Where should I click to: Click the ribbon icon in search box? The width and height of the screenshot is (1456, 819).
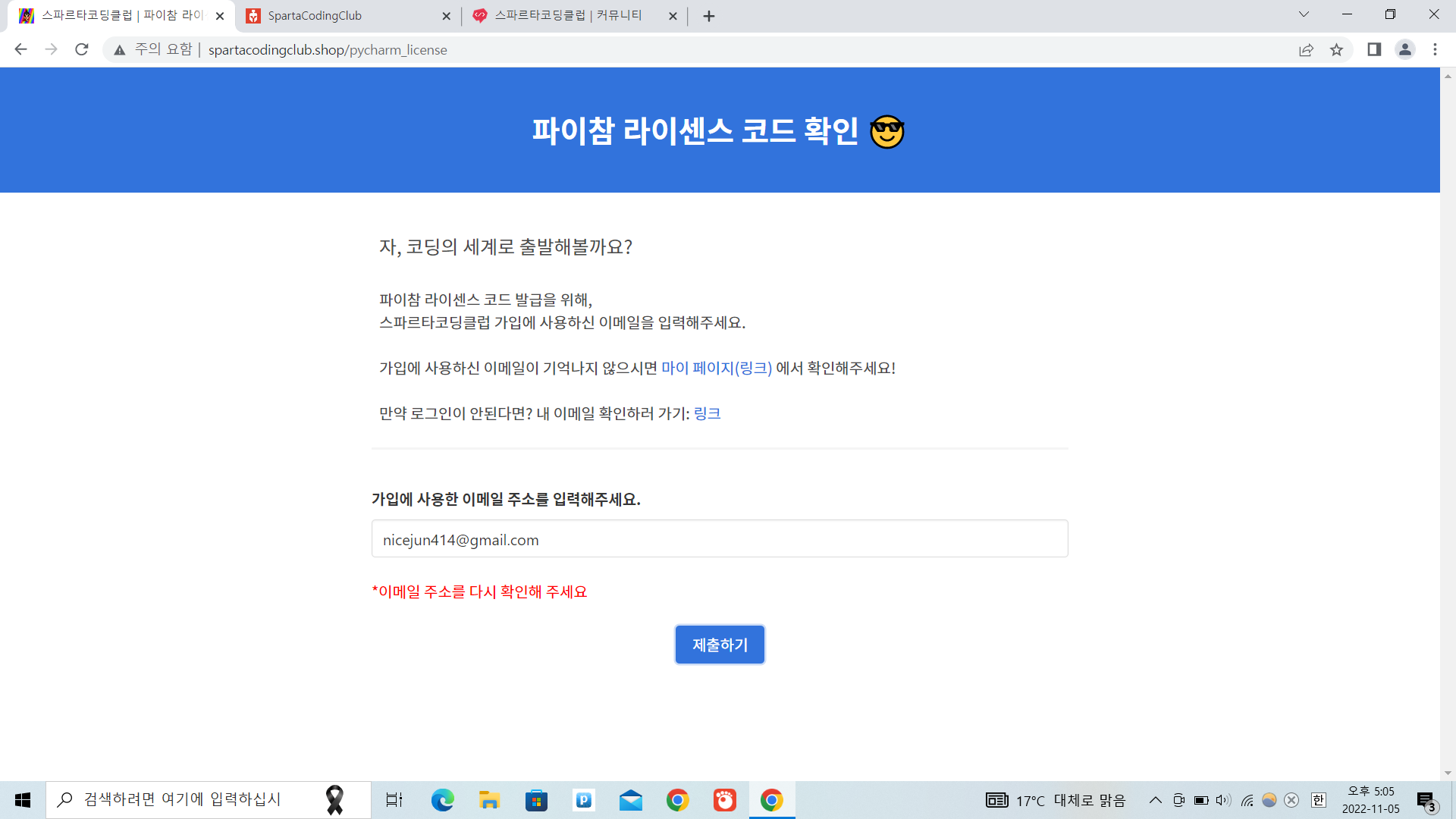point(334,800)
